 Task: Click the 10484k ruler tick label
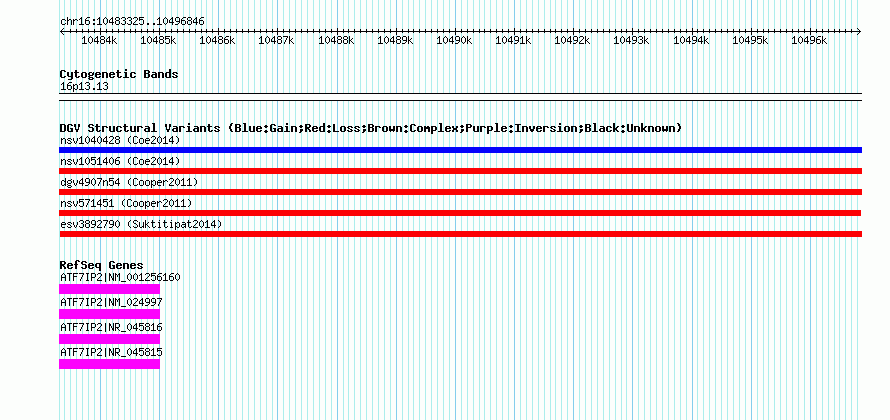coord(99,40)
